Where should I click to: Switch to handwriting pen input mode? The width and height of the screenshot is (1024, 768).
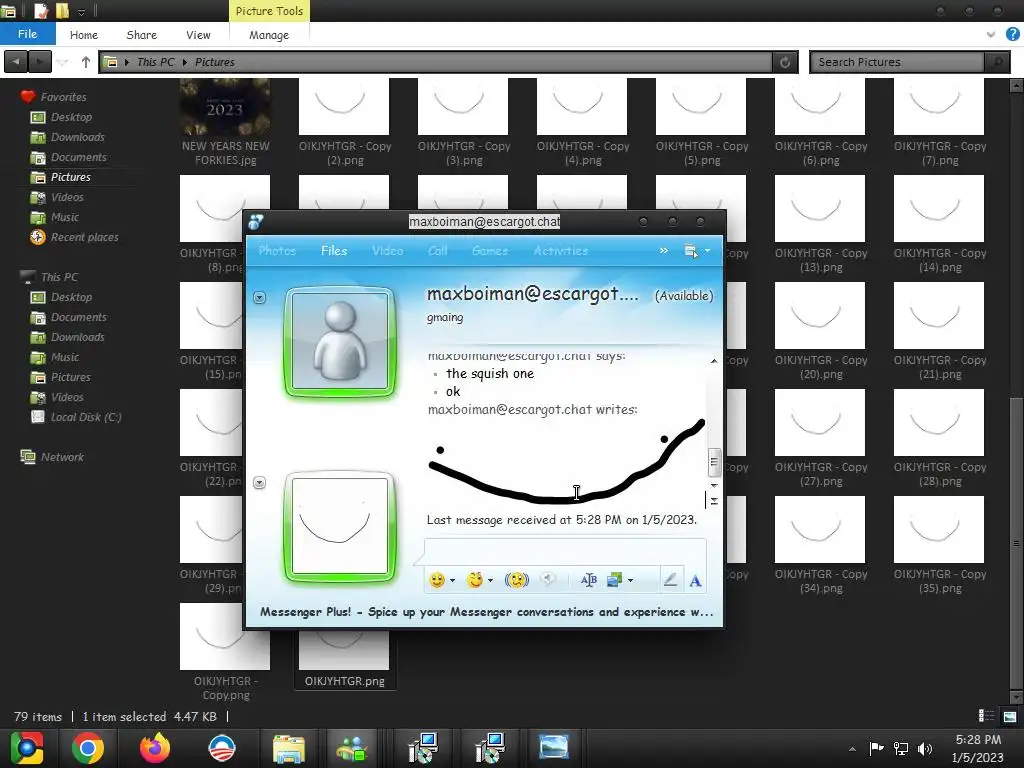click(670, 580)
